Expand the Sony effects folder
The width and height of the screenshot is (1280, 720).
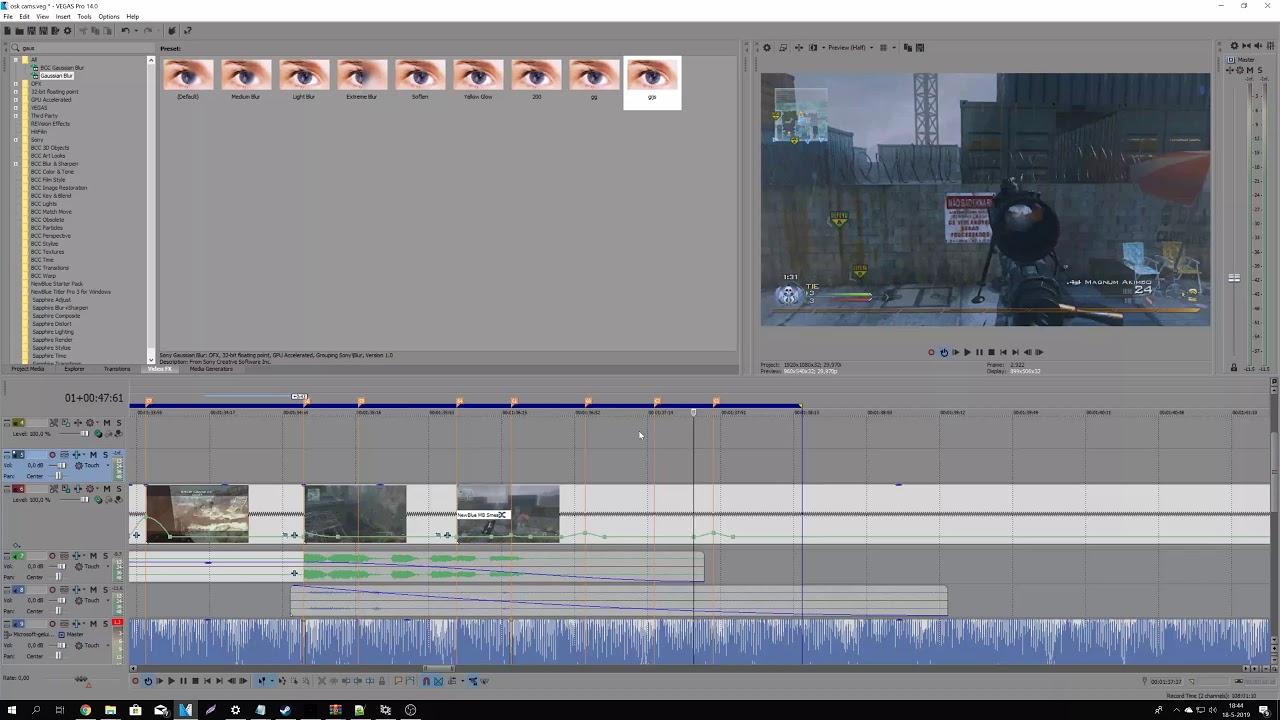[x=16, y=140]
